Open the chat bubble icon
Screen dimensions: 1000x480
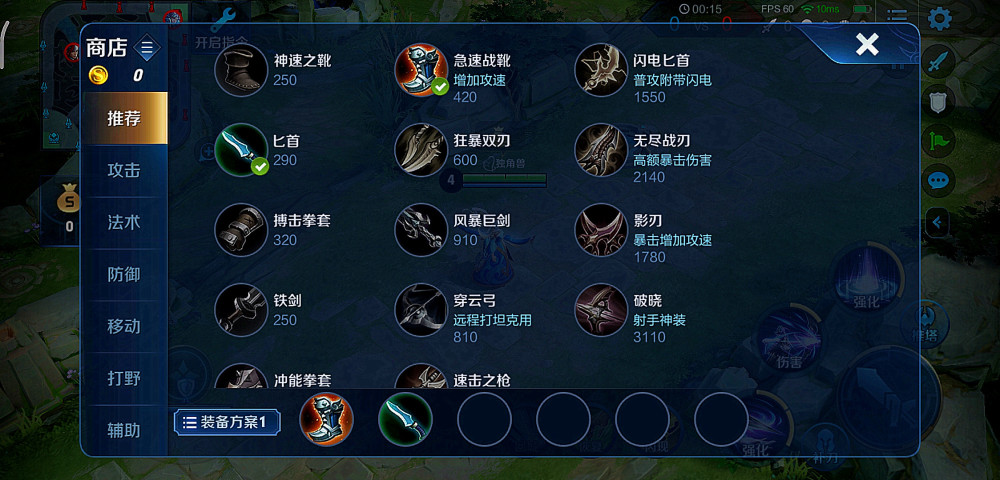[x=938, y=181]
